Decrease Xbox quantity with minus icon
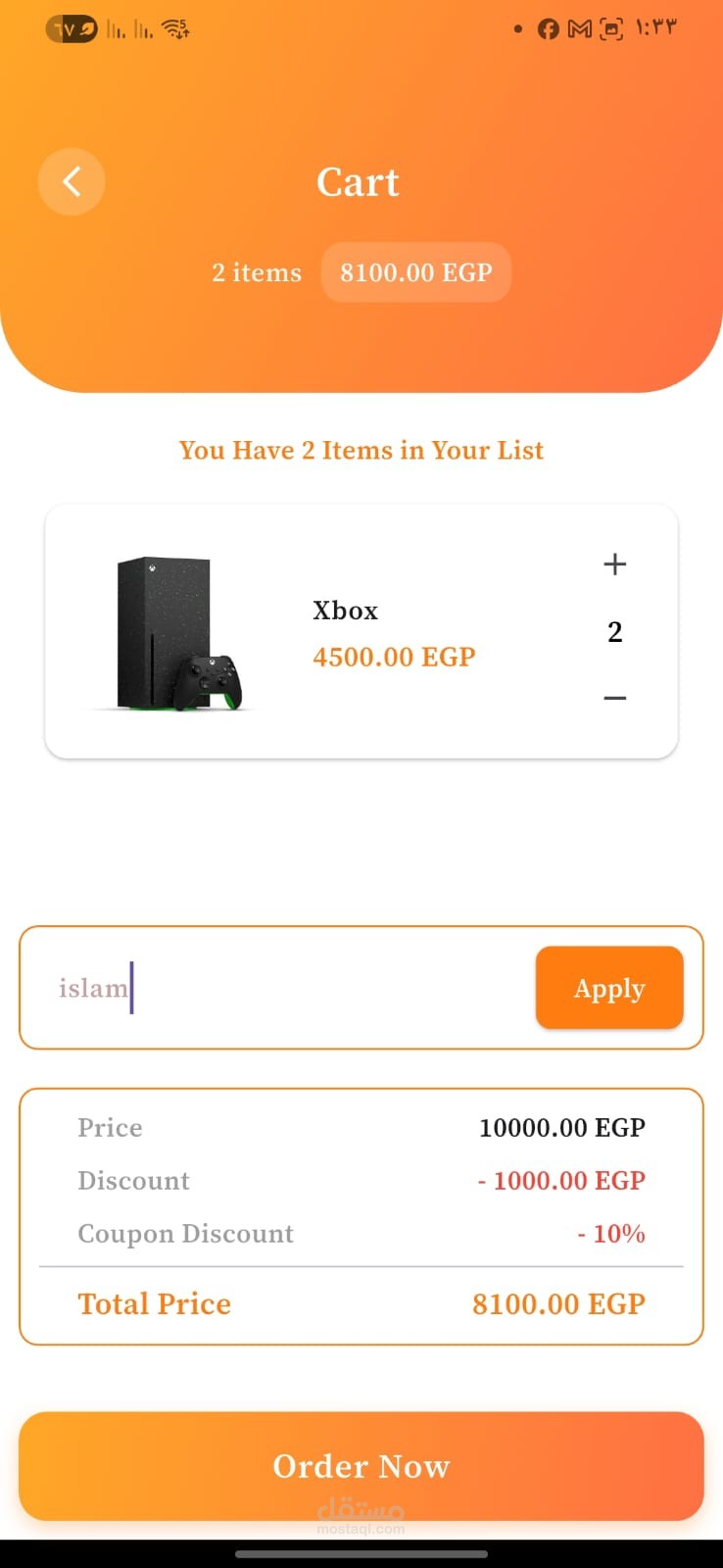 (614, 698)
